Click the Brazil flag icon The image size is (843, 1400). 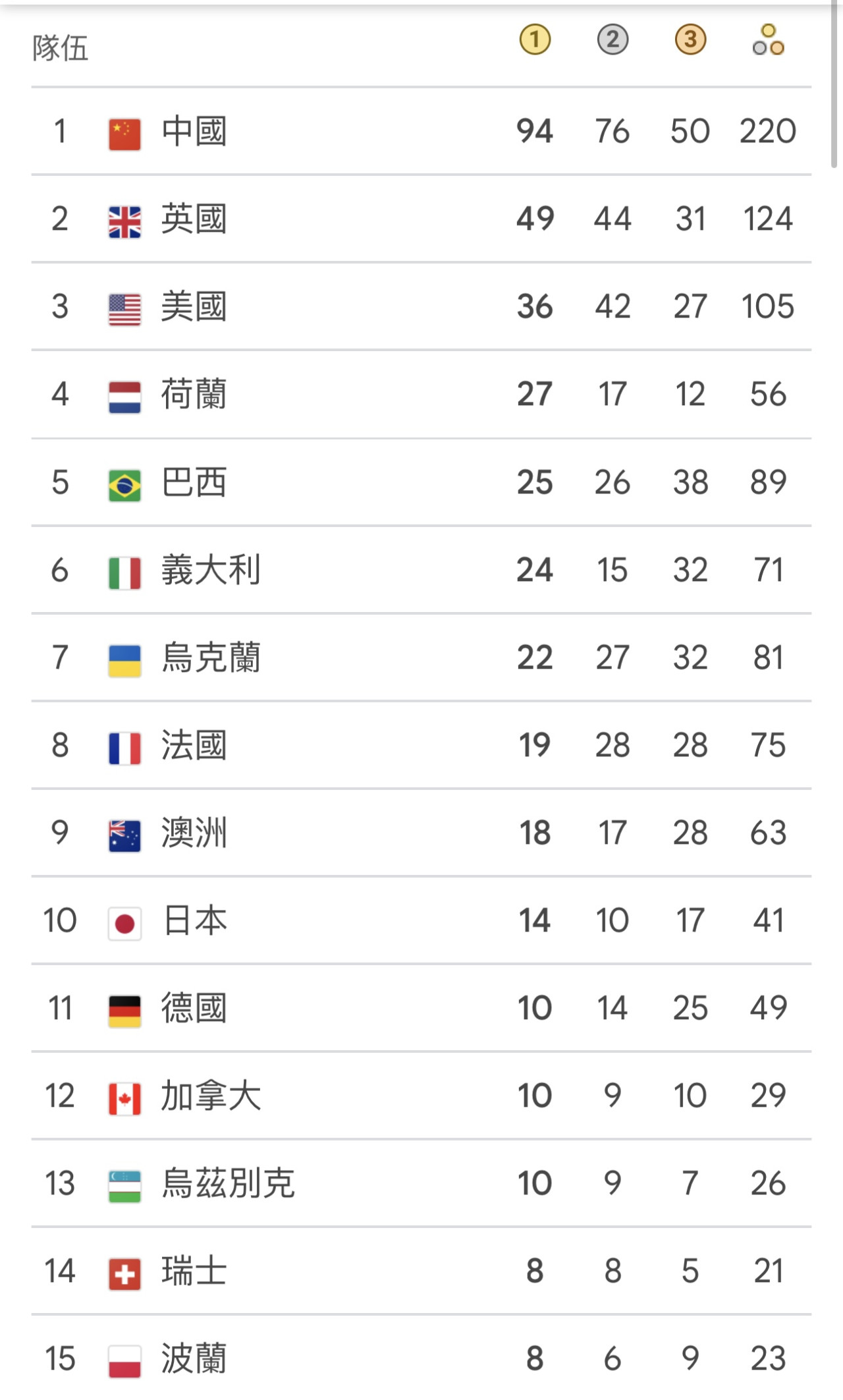124,486
